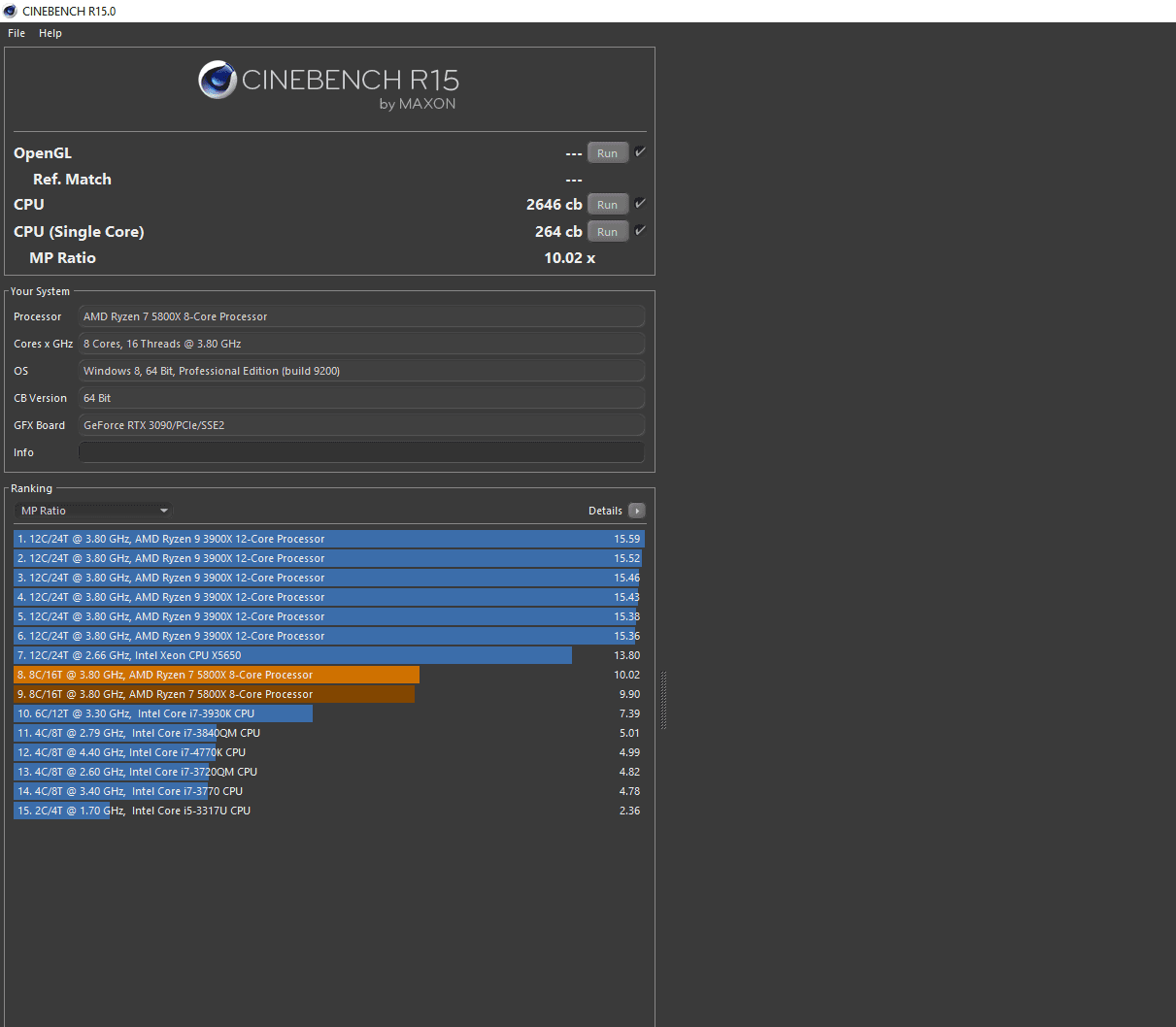
Task: Click the Cinebench title bar app icon
Action: tap(11, 11)
